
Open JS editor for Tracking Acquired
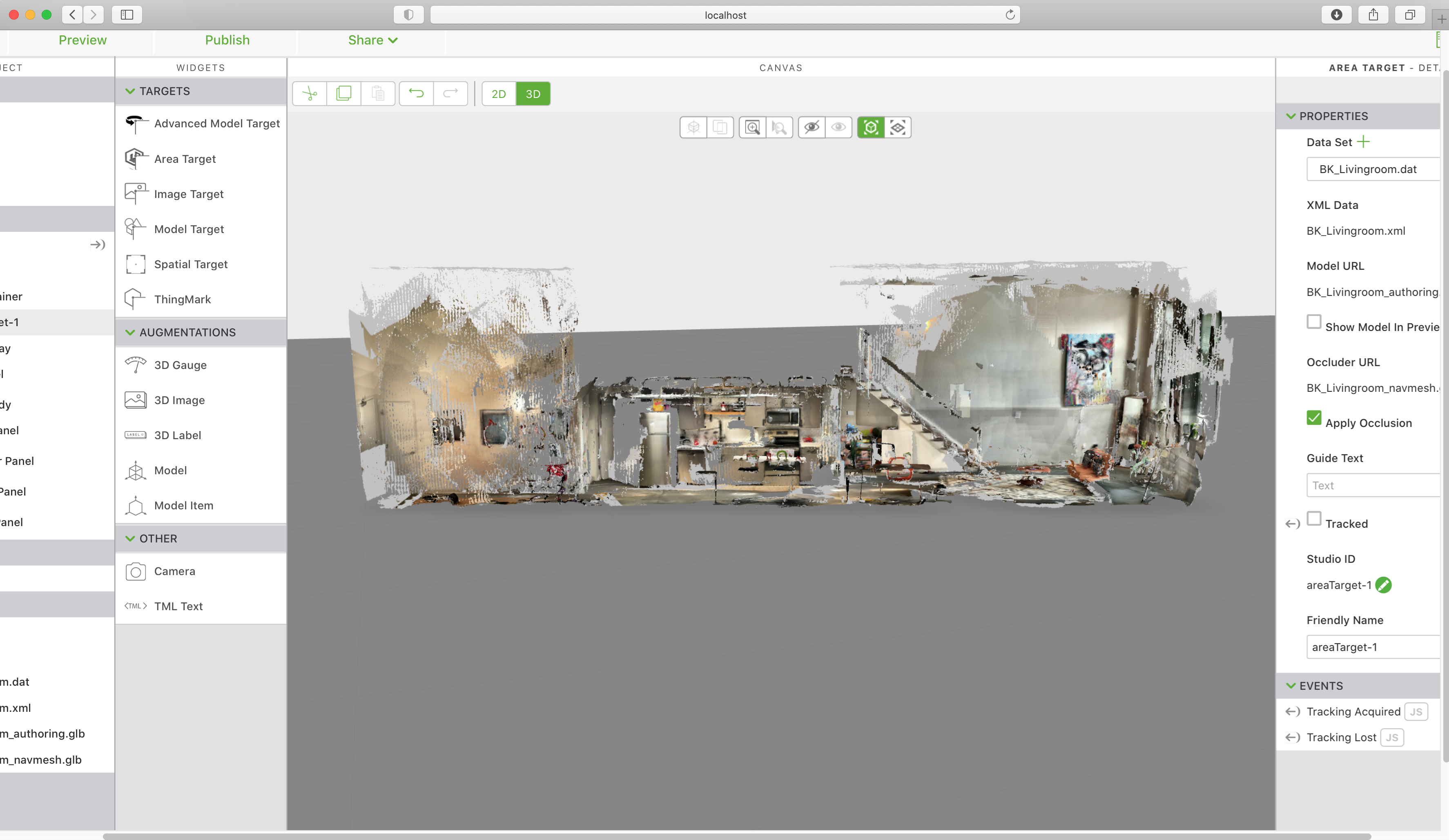[x=1416, y=711]
